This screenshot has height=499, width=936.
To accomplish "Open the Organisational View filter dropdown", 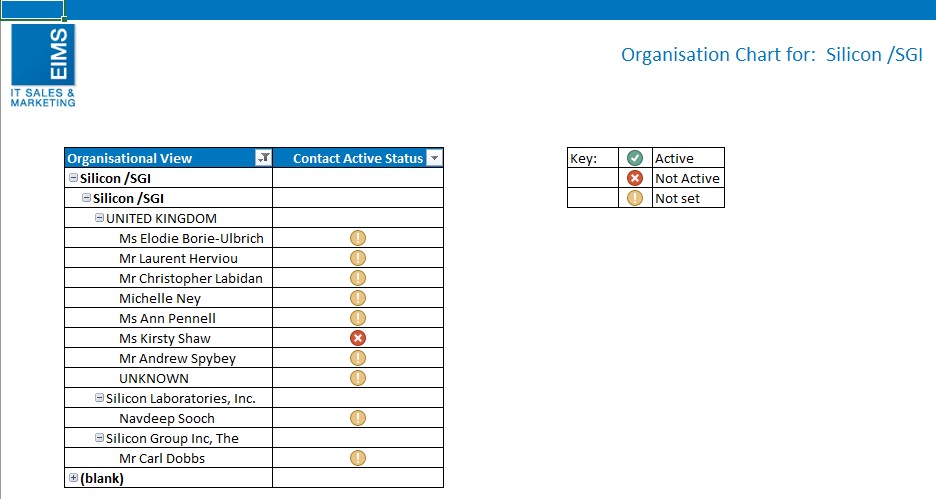I will pos(263,158).
